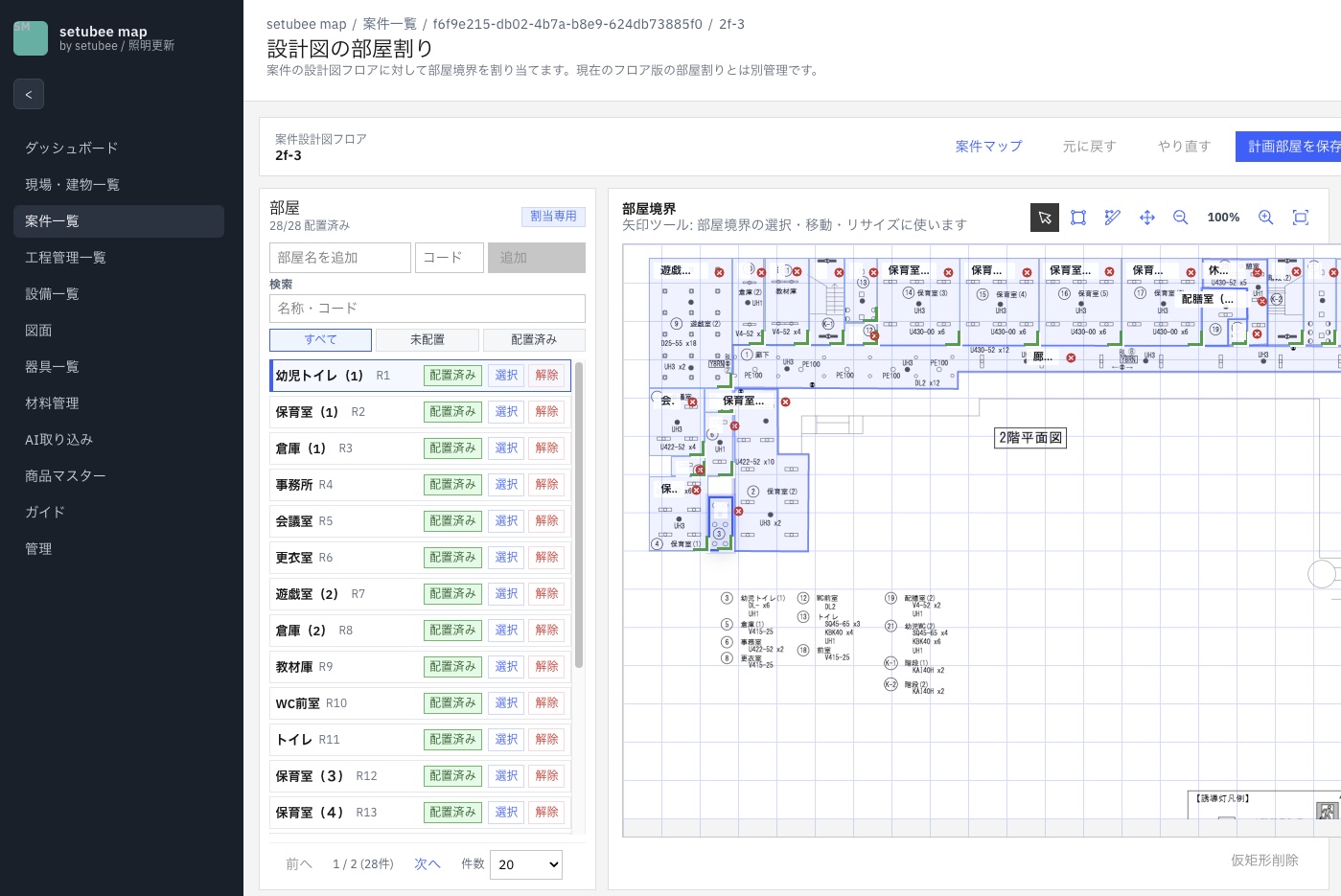This screenshot has width=1341, height=896.
Task: Open 器具一覧 in the sidebar
Action: point(119,366)
